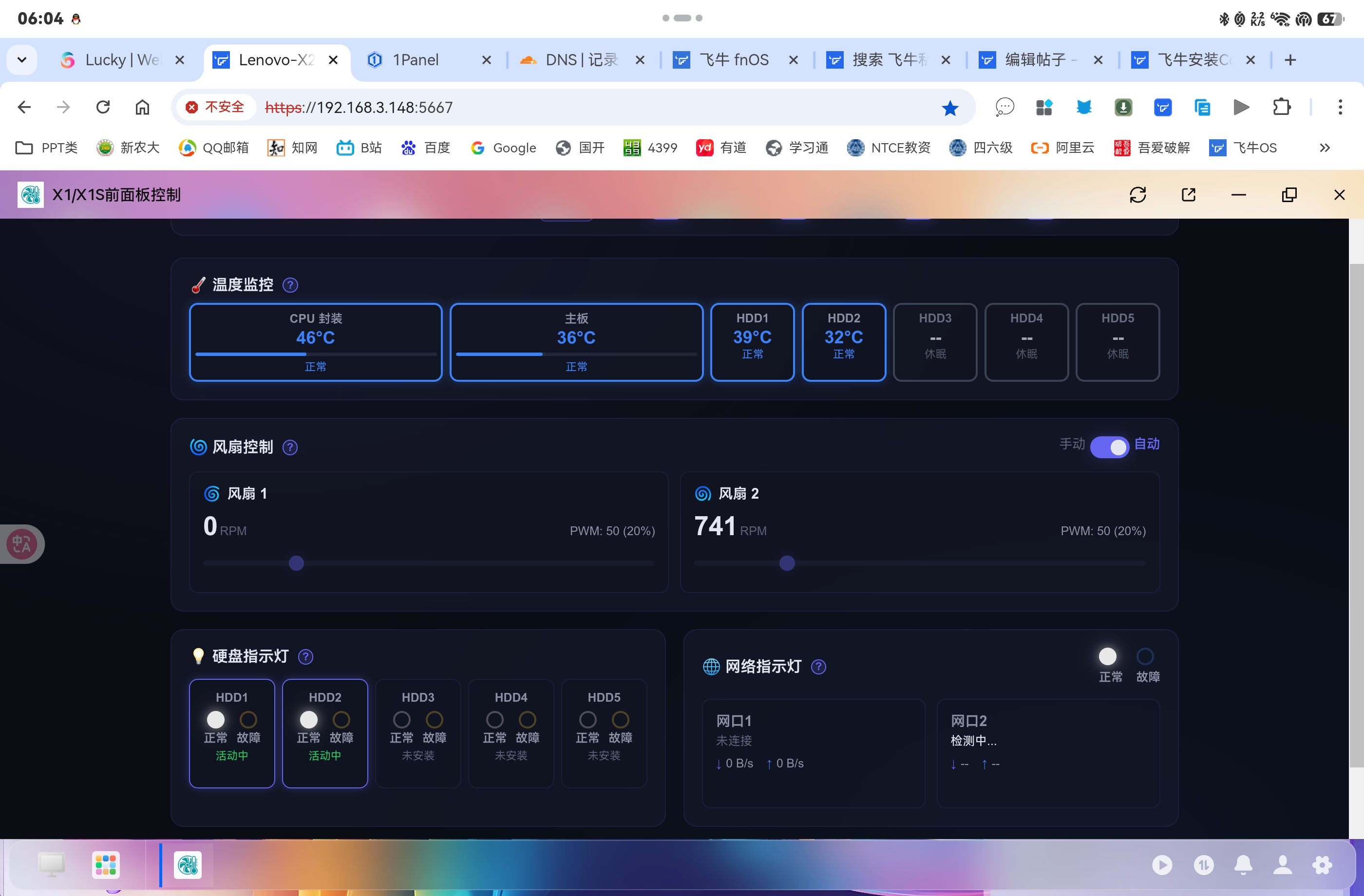This screenshot has width=1364, height=896.
Task: Open the chat bubble extension icon
Action: [1004, 107]
